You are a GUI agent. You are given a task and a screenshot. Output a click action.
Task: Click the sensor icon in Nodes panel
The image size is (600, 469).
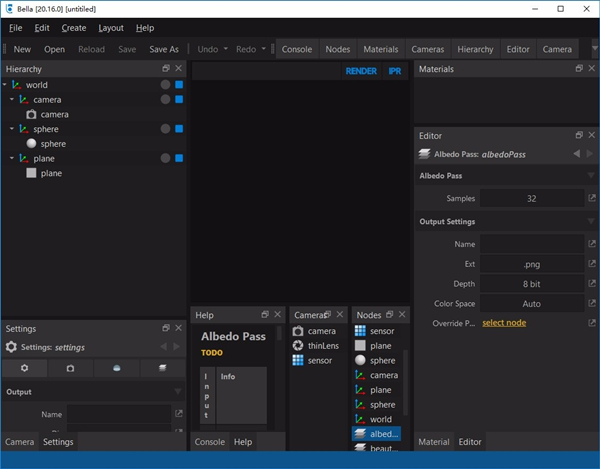pos(360,331)
